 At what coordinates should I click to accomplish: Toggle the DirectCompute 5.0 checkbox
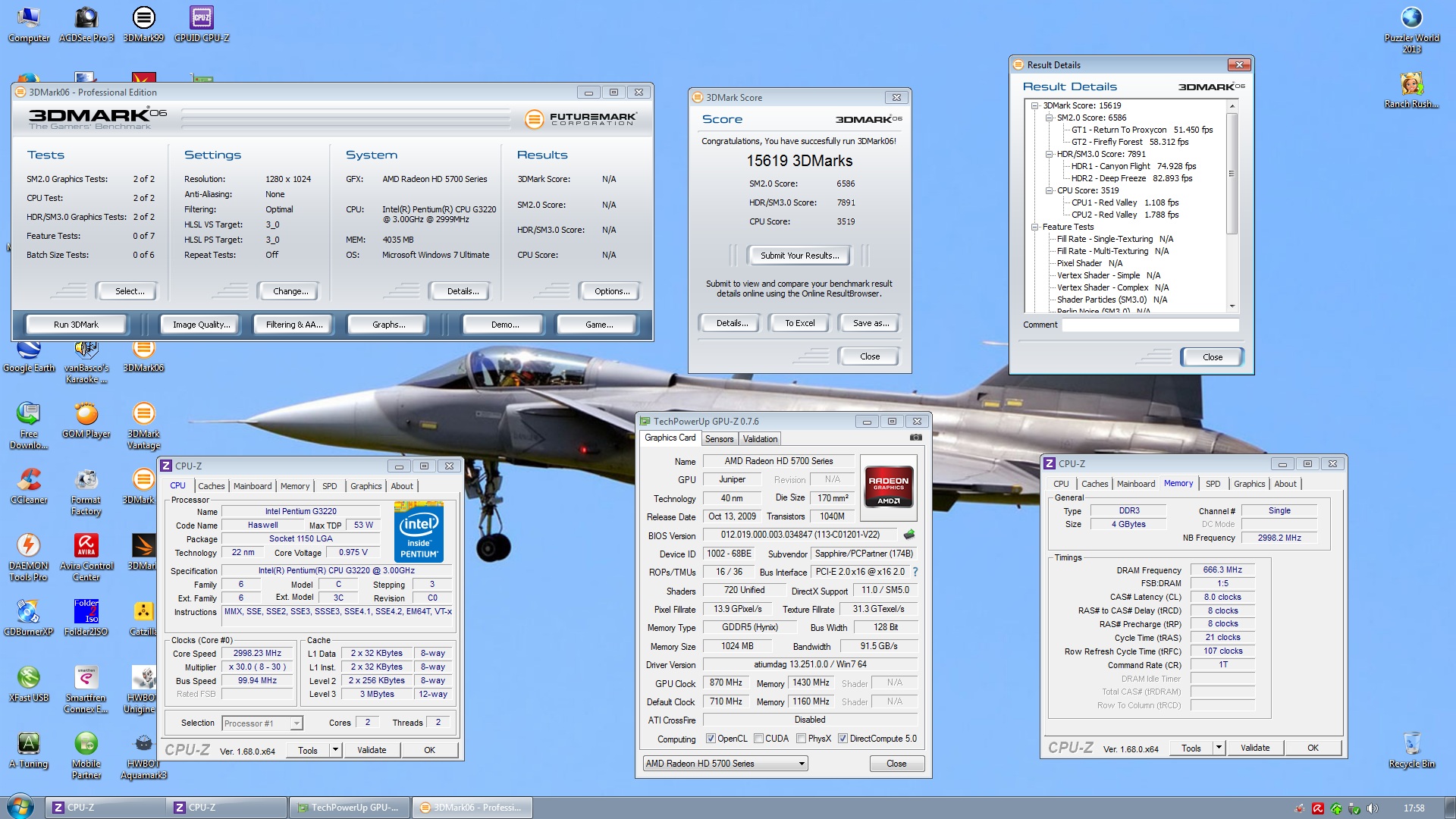(843, 739)
